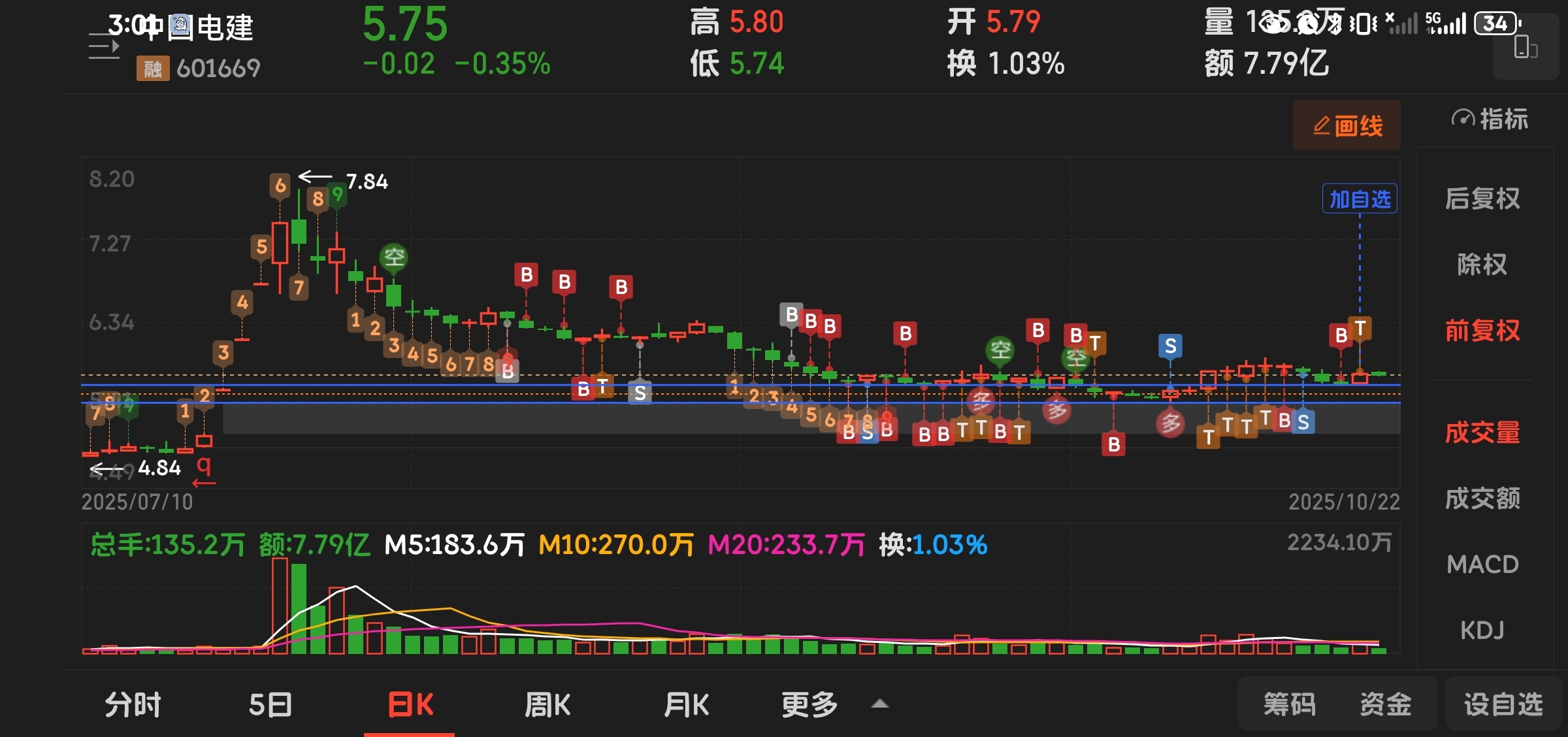This screenshot has height=737, width=1568.
Task: Open the 分时 intraday tab
Action: click(x=133, y=705)
